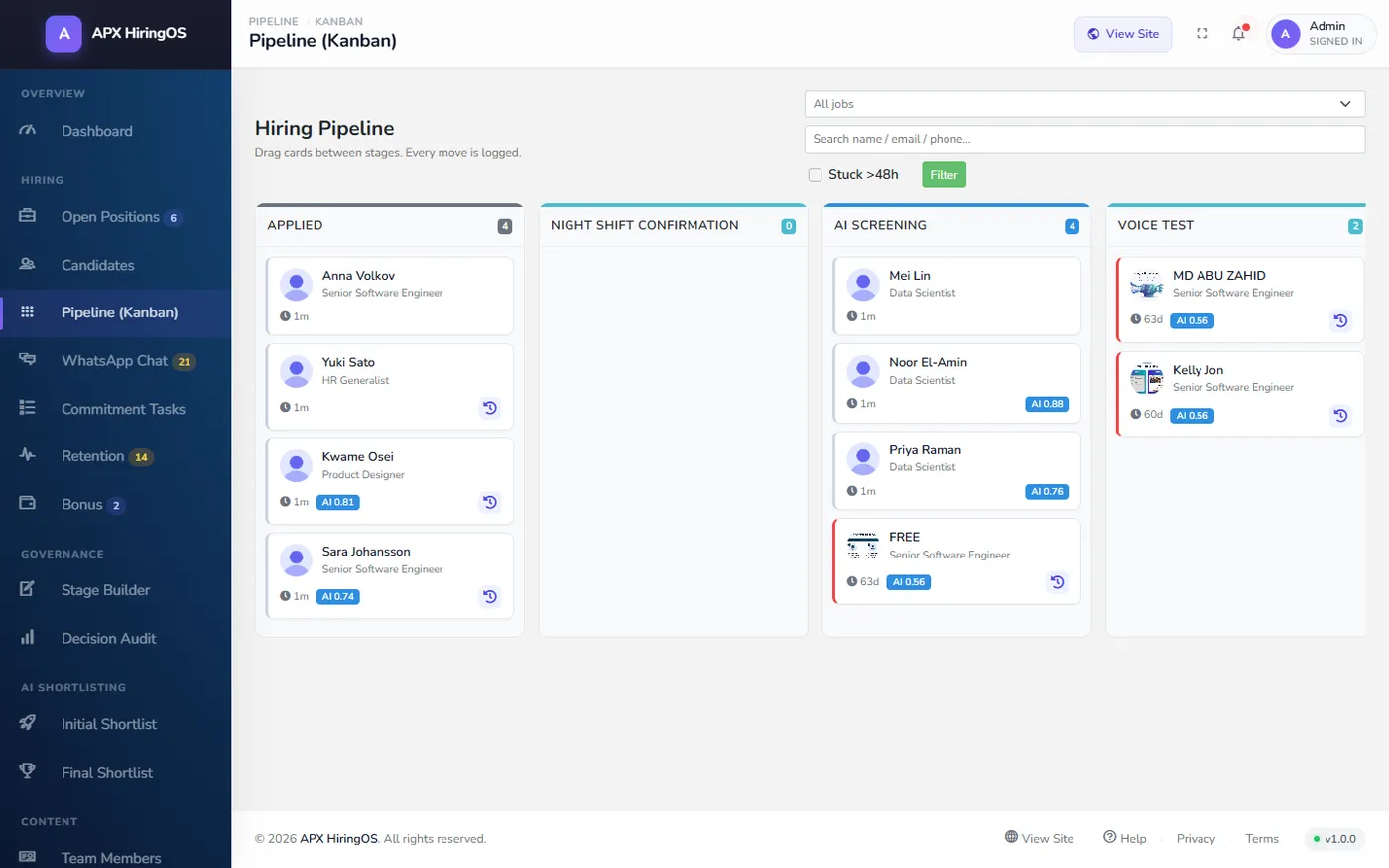This screenshot has width=1389, height=868.
Task: Click the history icon on Kwame Osei card
Action: click(490, 502)
